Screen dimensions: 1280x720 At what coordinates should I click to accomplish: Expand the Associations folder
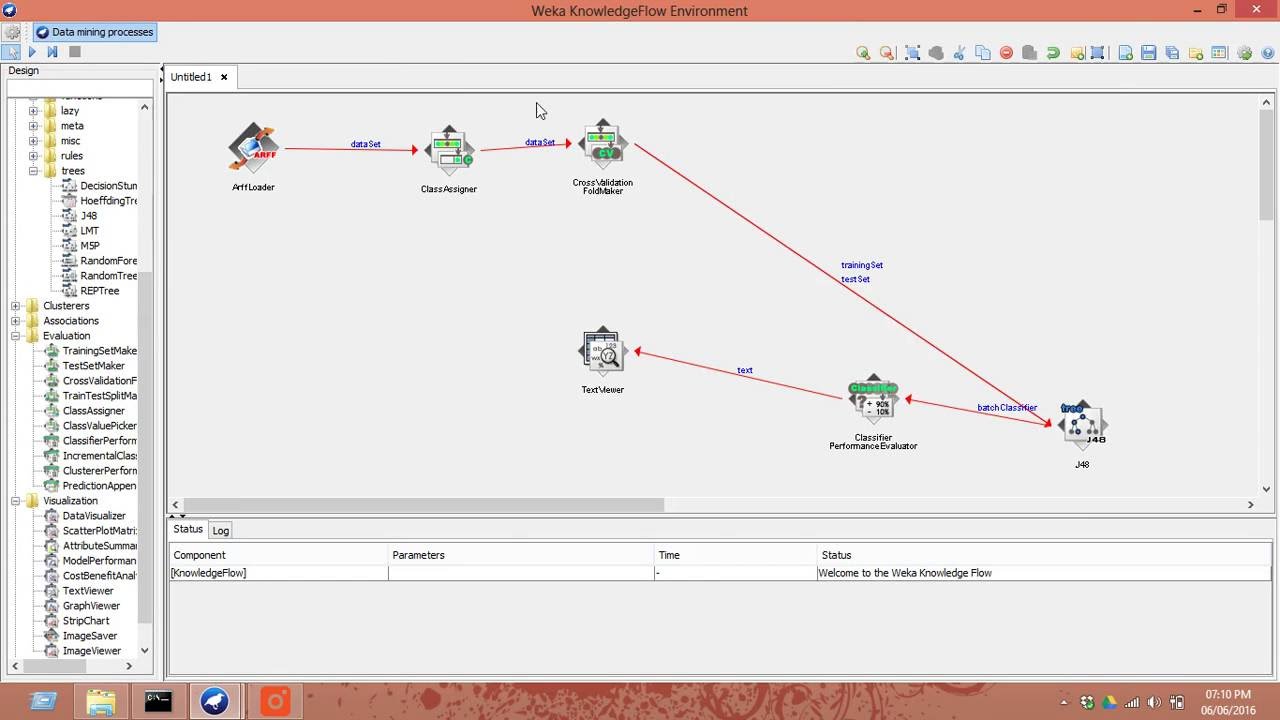click(15, 321)
